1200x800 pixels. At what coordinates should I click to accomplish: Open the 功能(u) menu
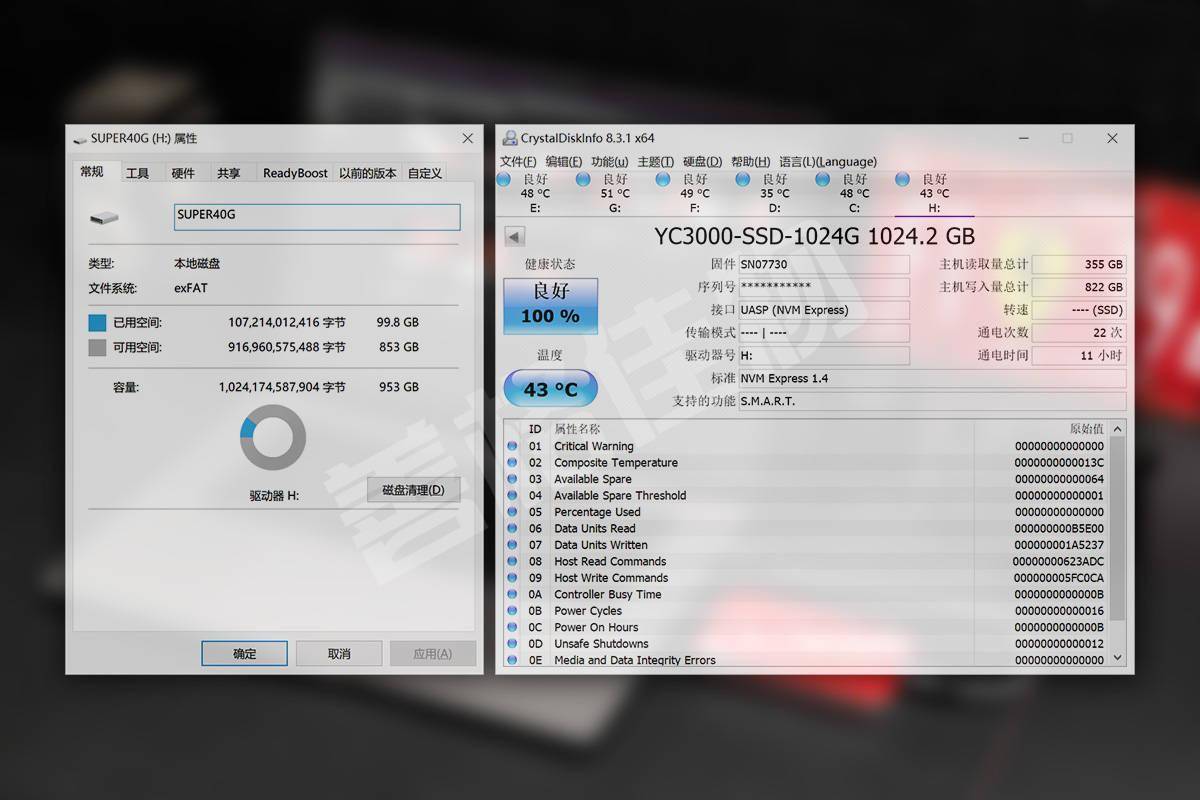click(x=609, y=161)
